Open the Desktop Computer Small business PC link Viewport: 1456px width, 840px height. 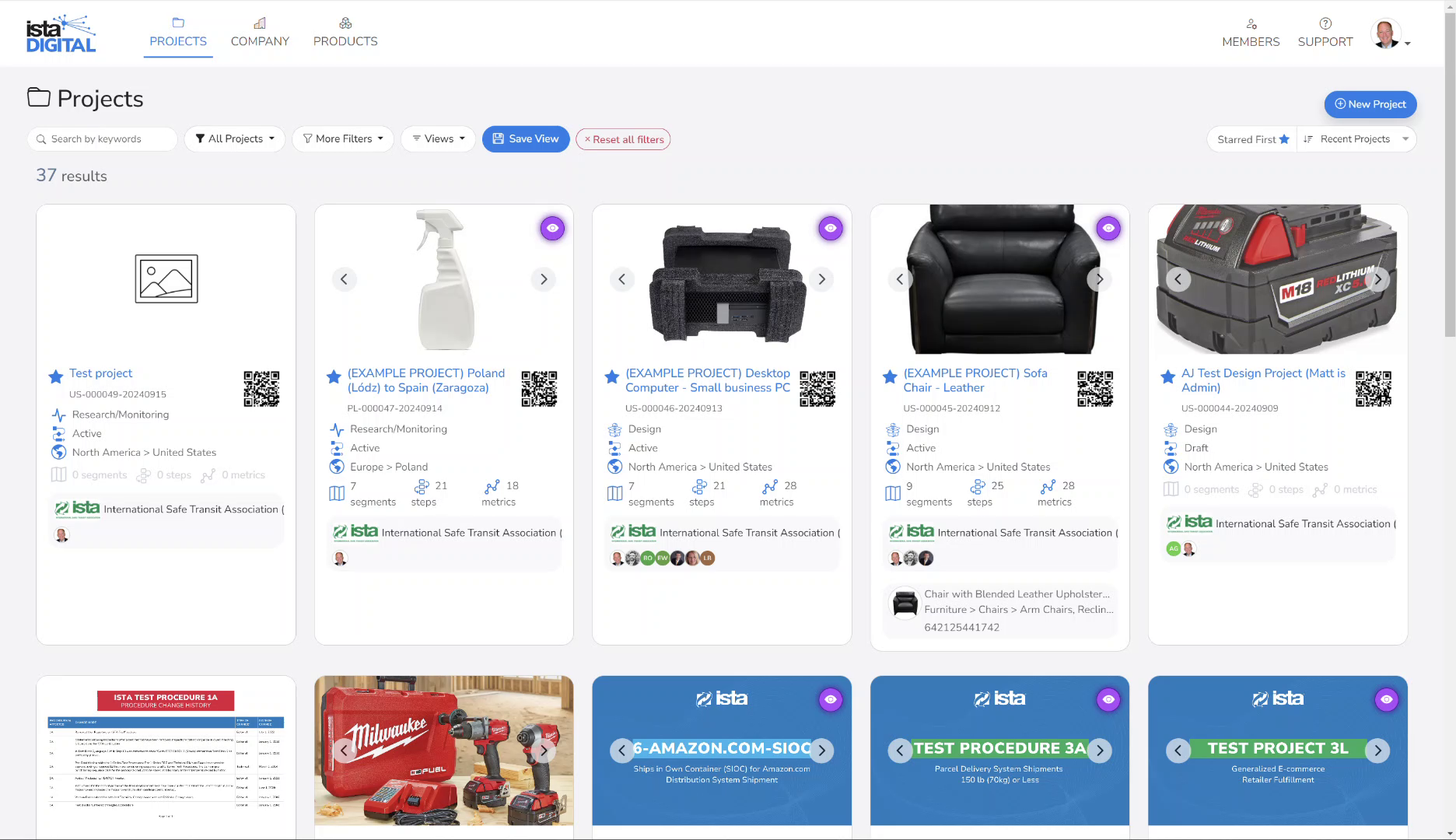click(x=708, y=380)
